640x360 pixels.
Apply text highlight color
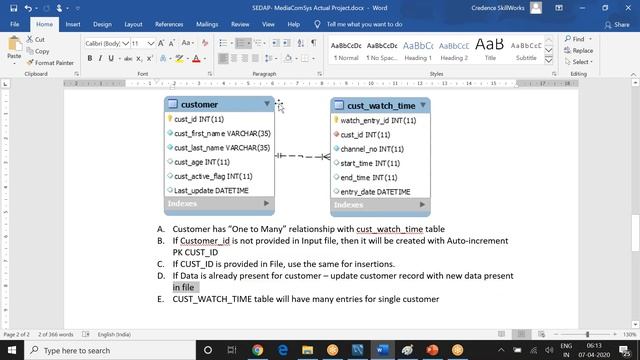pos(179,59)
